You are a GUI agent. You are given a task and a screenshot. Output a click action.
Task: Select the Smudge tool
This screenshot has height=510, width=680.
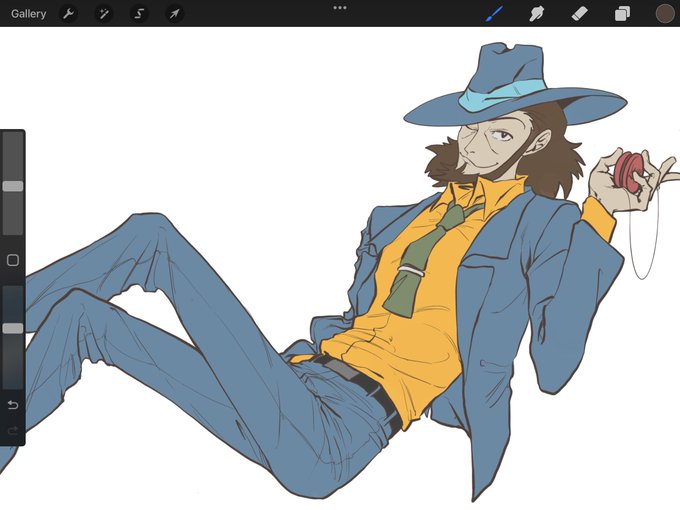pyautogui.click(x=537, y=14)
